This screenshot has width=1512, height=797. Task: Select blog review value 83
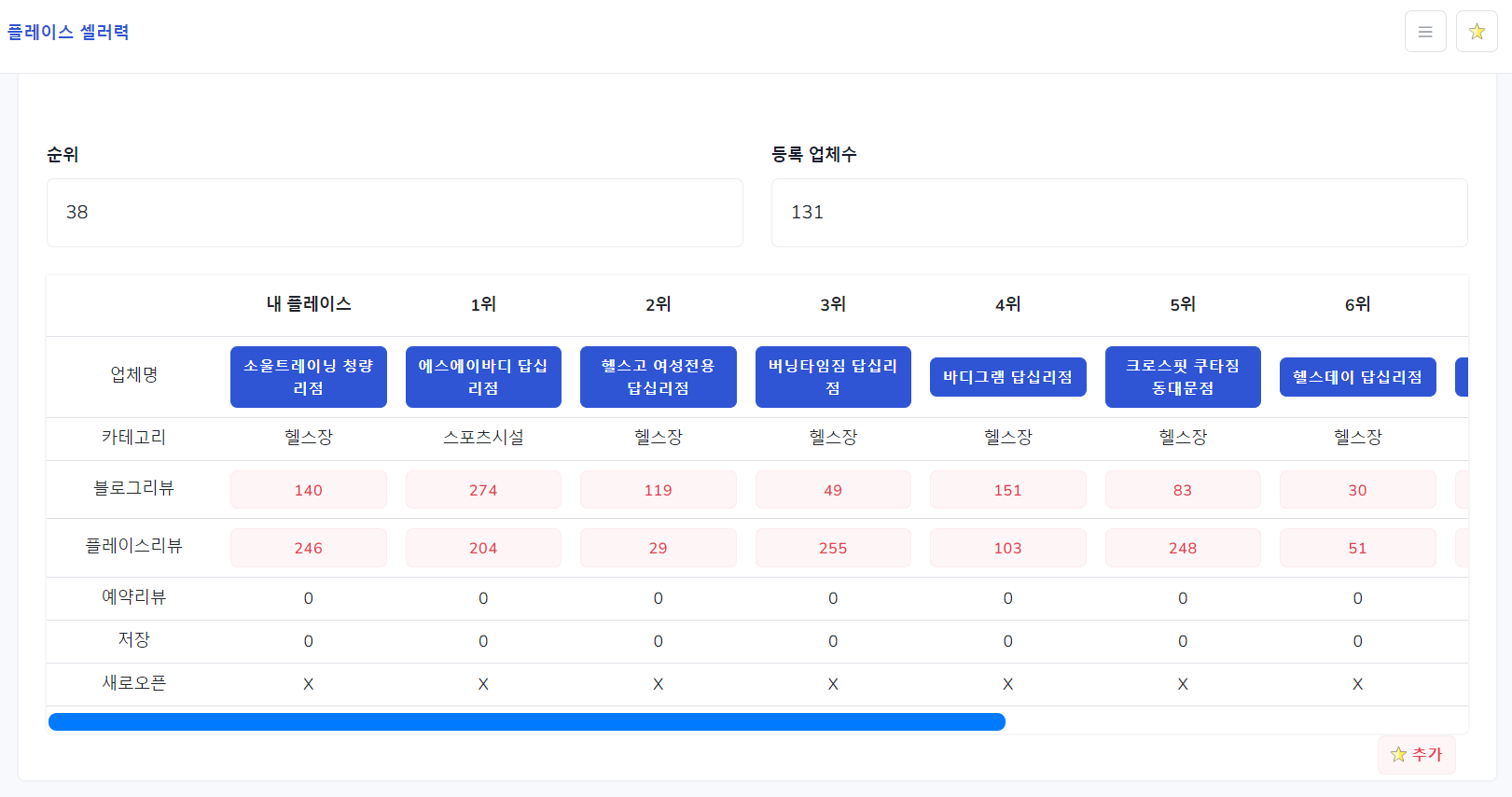pos(1183,490)
